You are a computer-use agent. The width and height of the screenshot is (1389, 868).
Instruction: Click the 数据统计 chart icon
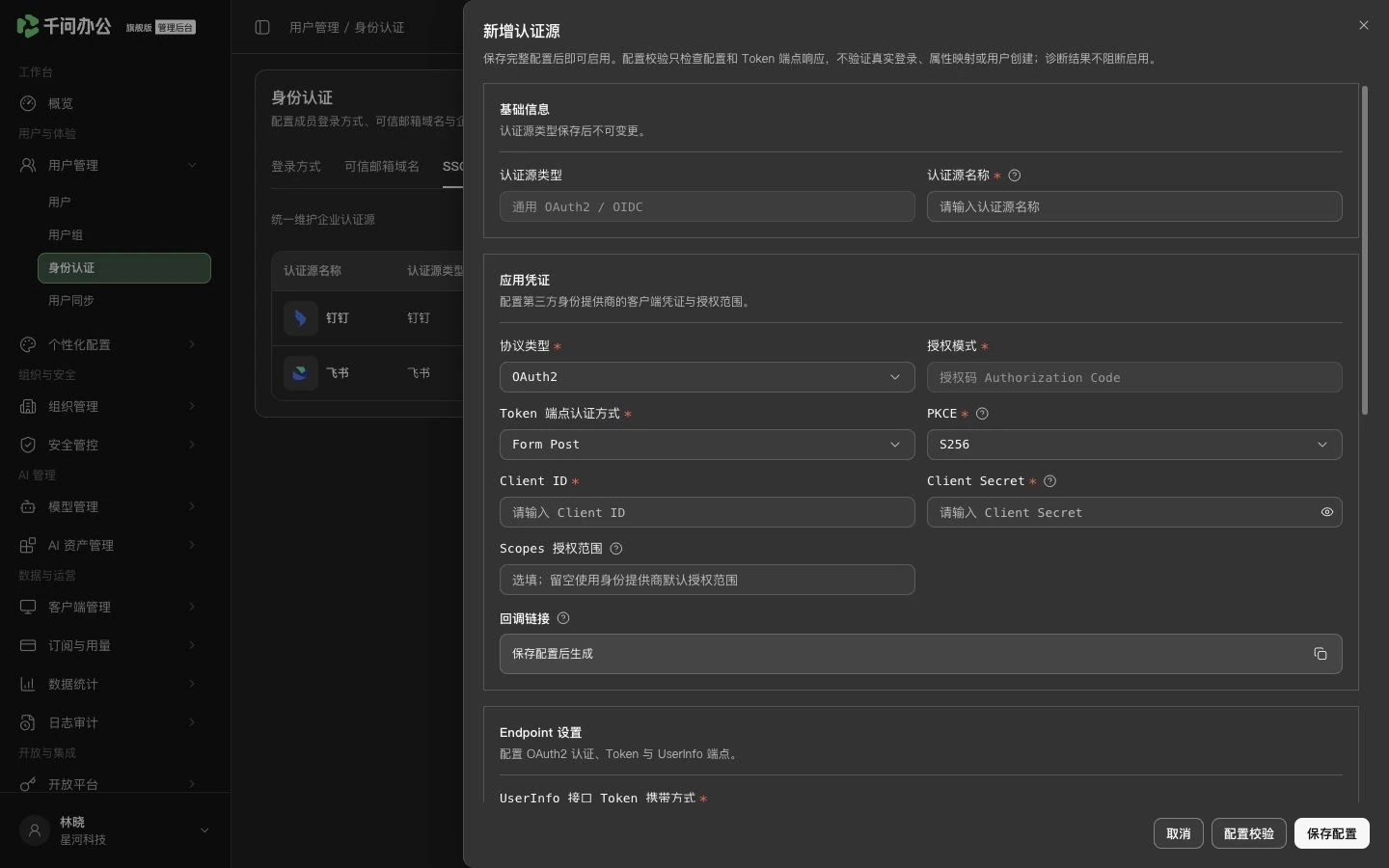28,684
